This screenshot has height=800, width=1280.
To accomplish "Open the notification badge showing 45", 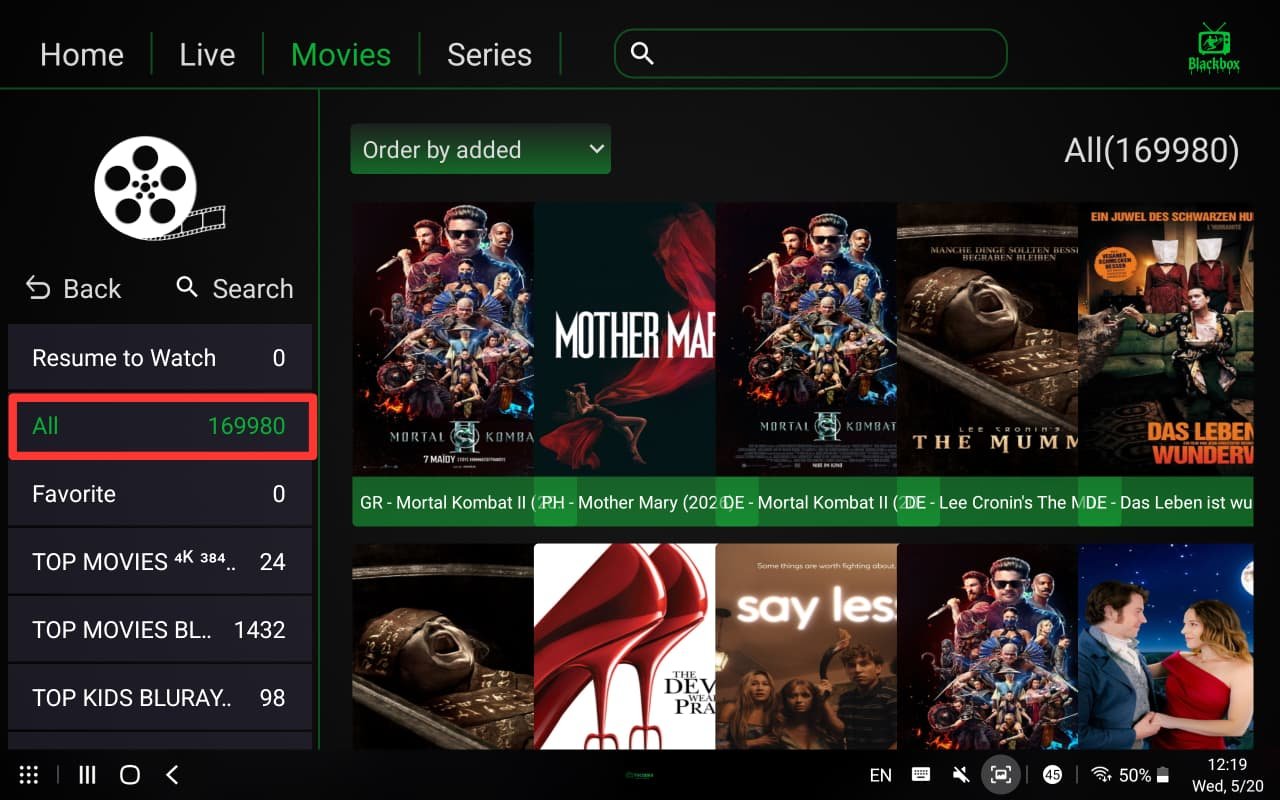I will pos(1052,775).
